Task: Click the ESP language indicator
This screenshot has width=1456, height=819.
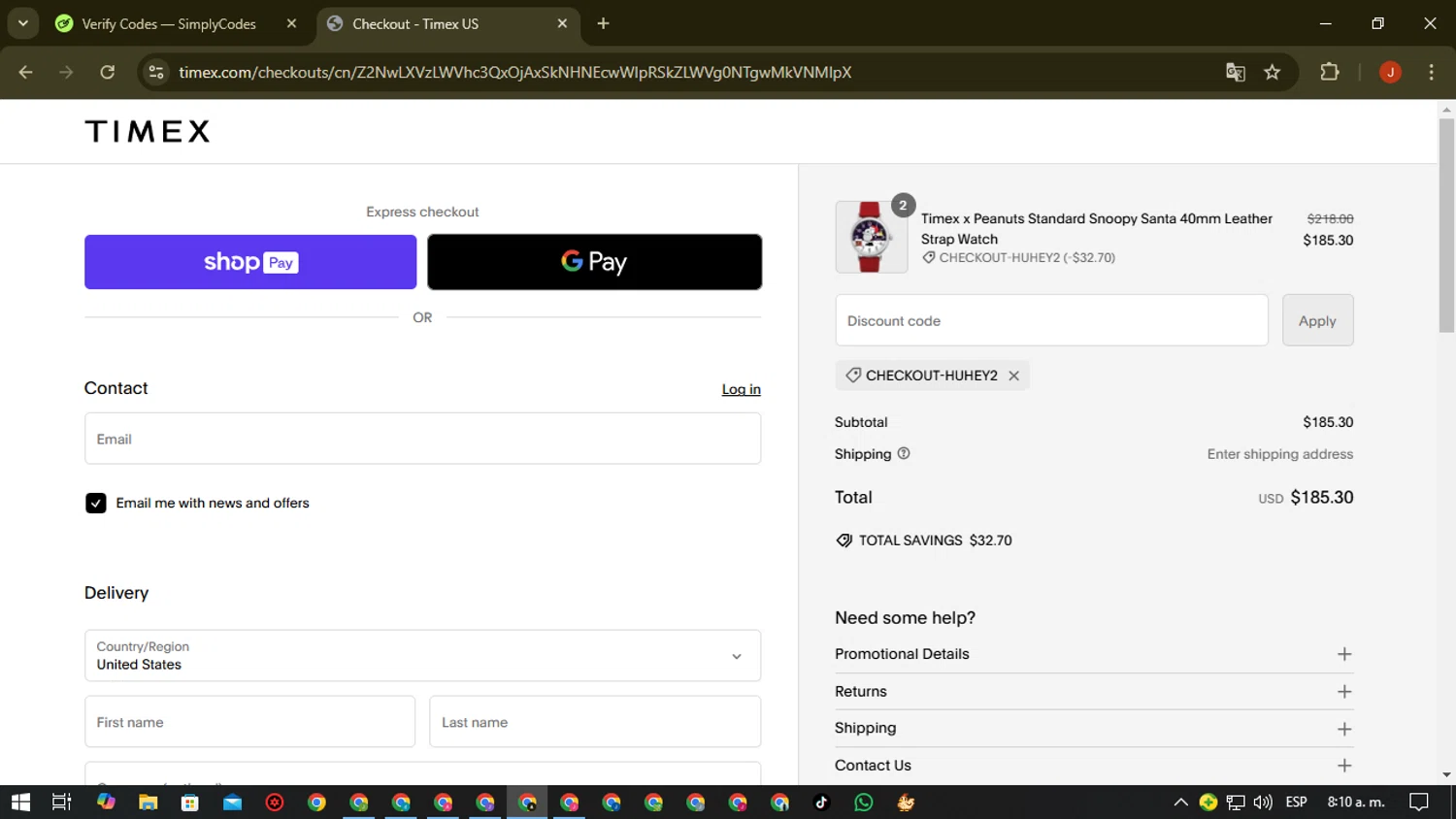Action: pos(1296,803)
